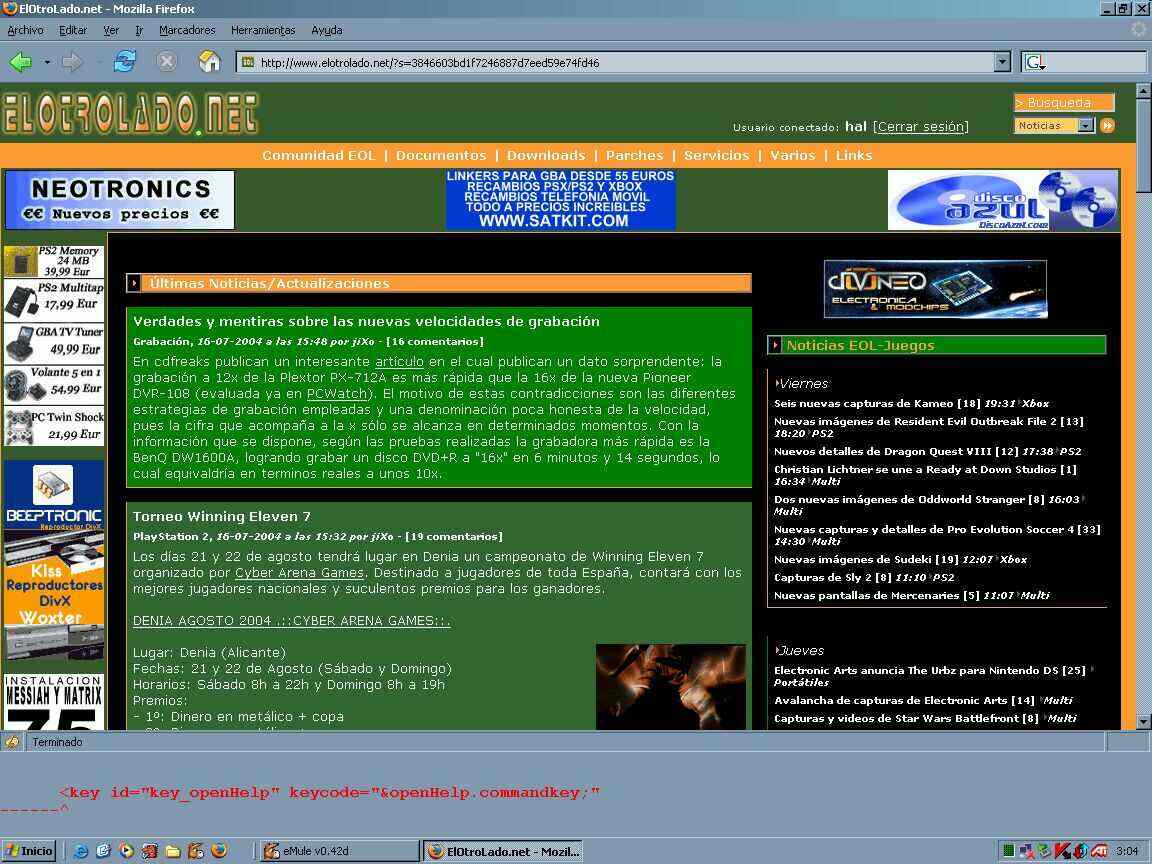Viewport: 1152px width, 864px height.
Task: Click the Cerrar sesión link
Action: coord(921,126)
